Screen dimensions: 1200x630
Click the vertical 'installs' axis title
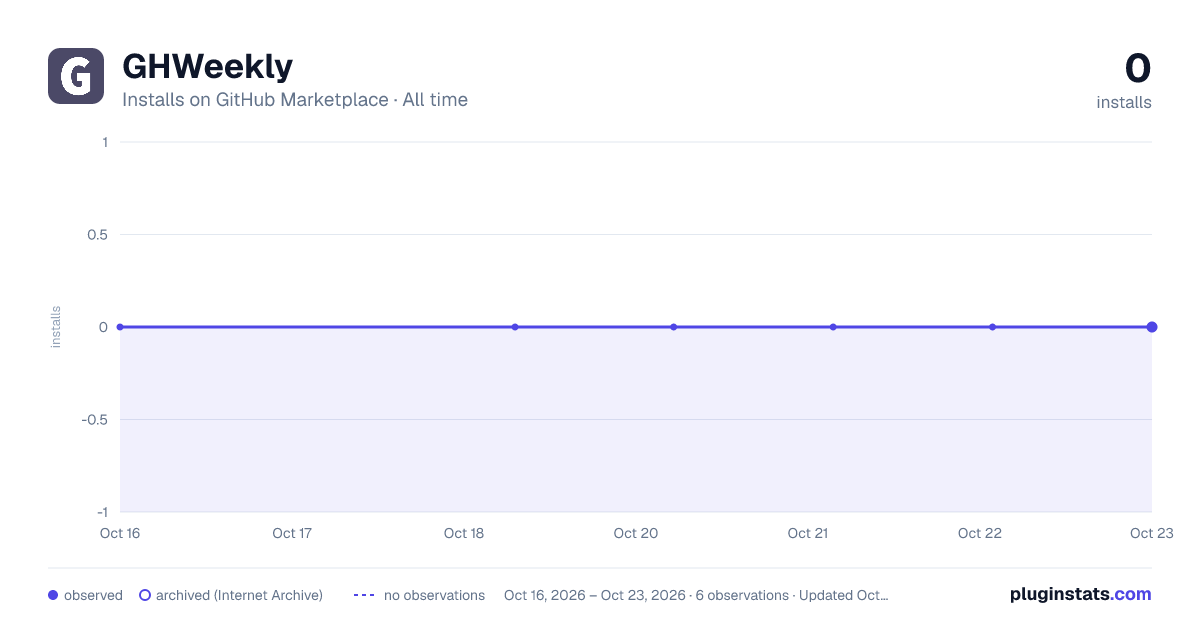56,327
